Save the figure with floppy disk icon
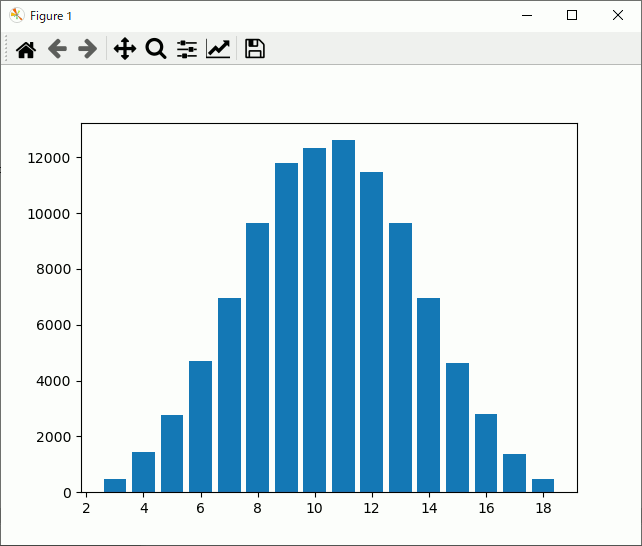The height and width of the screenshot is (546, 642). tap(255, 49)
